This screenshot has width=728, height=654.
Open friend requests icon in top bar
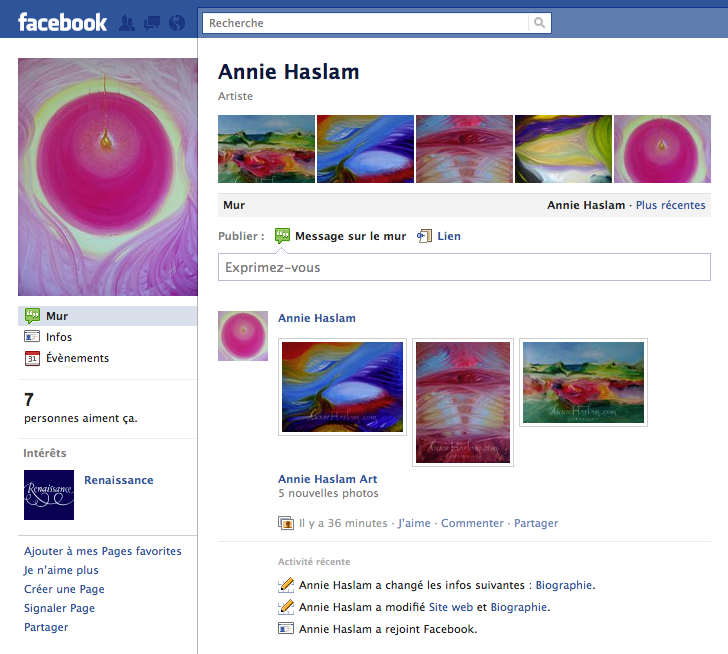click(128, 23)
